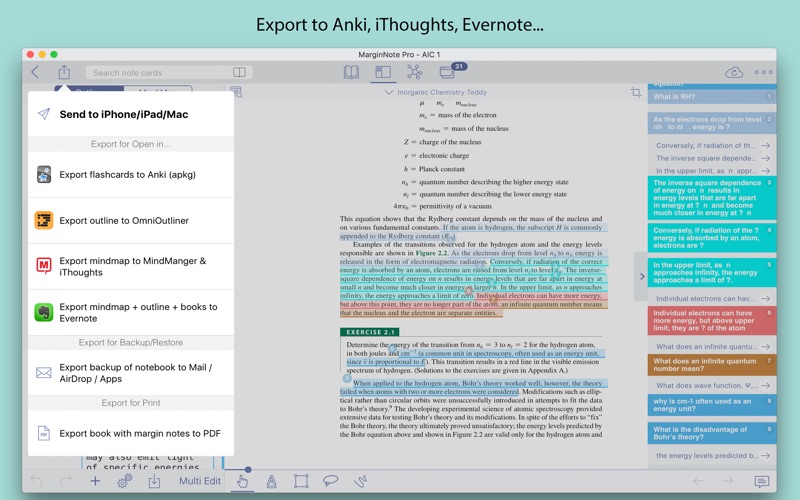Image resolution: width=800 pixels, height=500 pixels.
Task: Expand 'Individual electrons can hav...' arrow
Action: tap(765, 298)
